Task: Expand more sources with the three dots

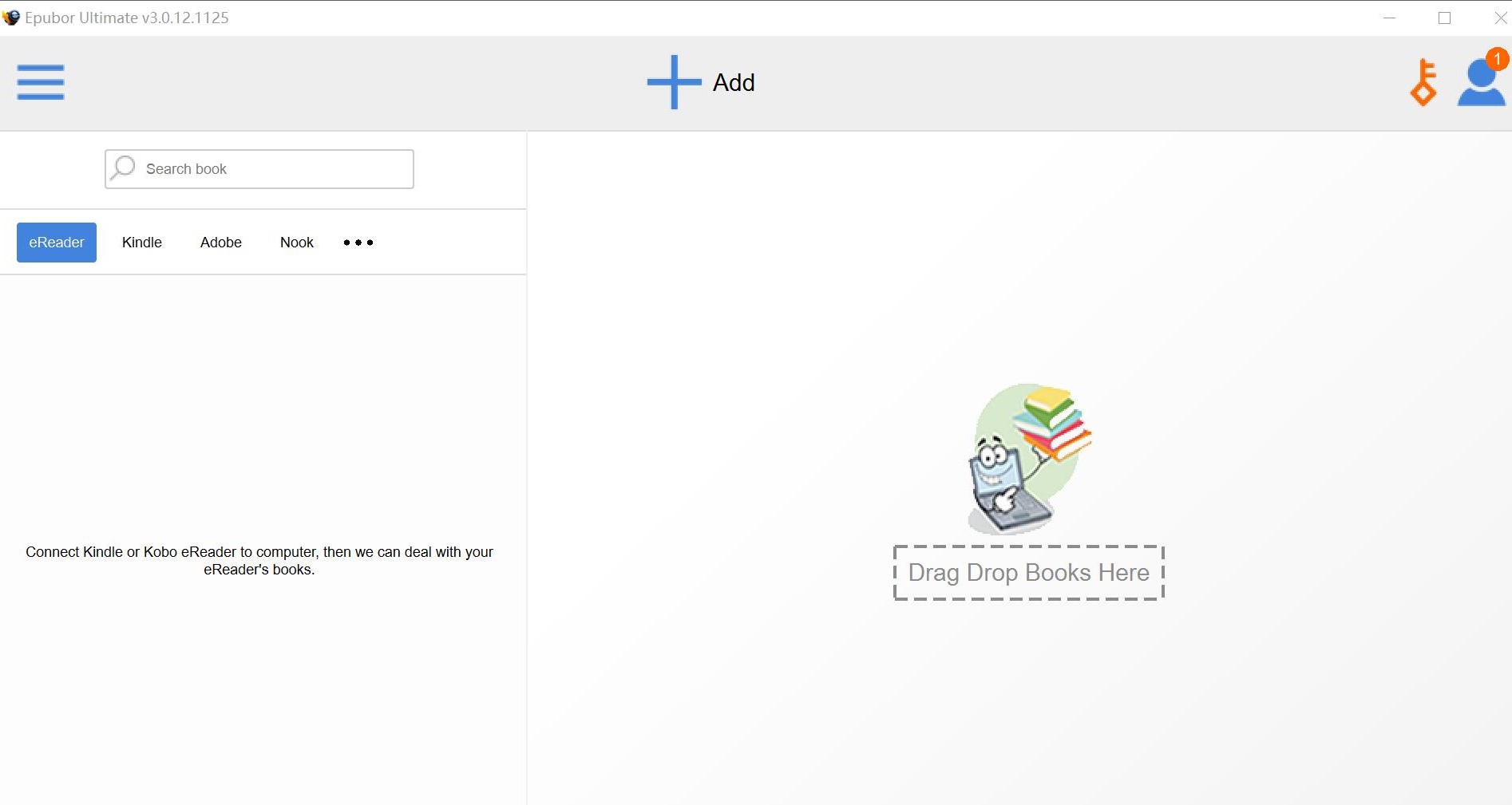Action: coord(358,243)
